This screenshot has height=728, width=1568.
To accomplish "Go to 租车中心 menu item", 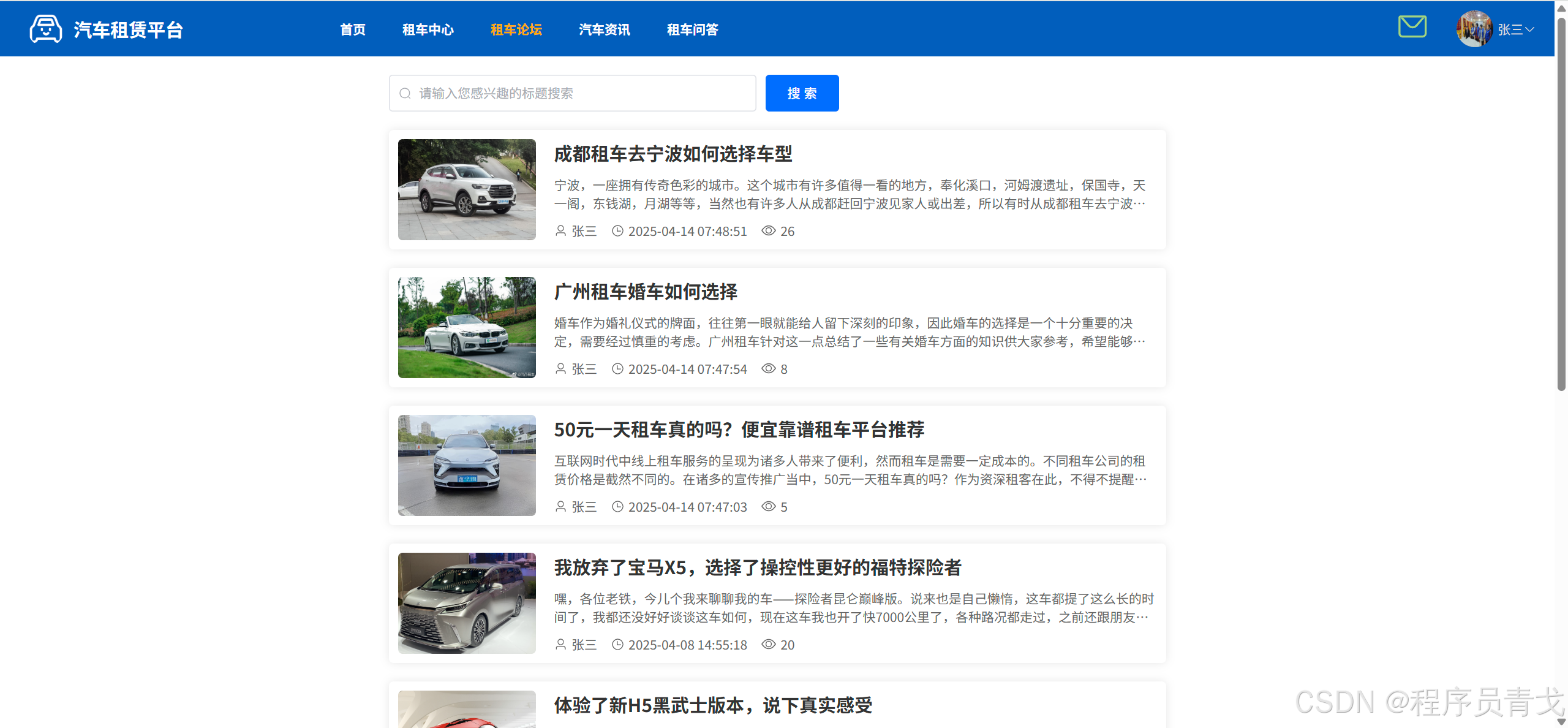I will point(428,29).
